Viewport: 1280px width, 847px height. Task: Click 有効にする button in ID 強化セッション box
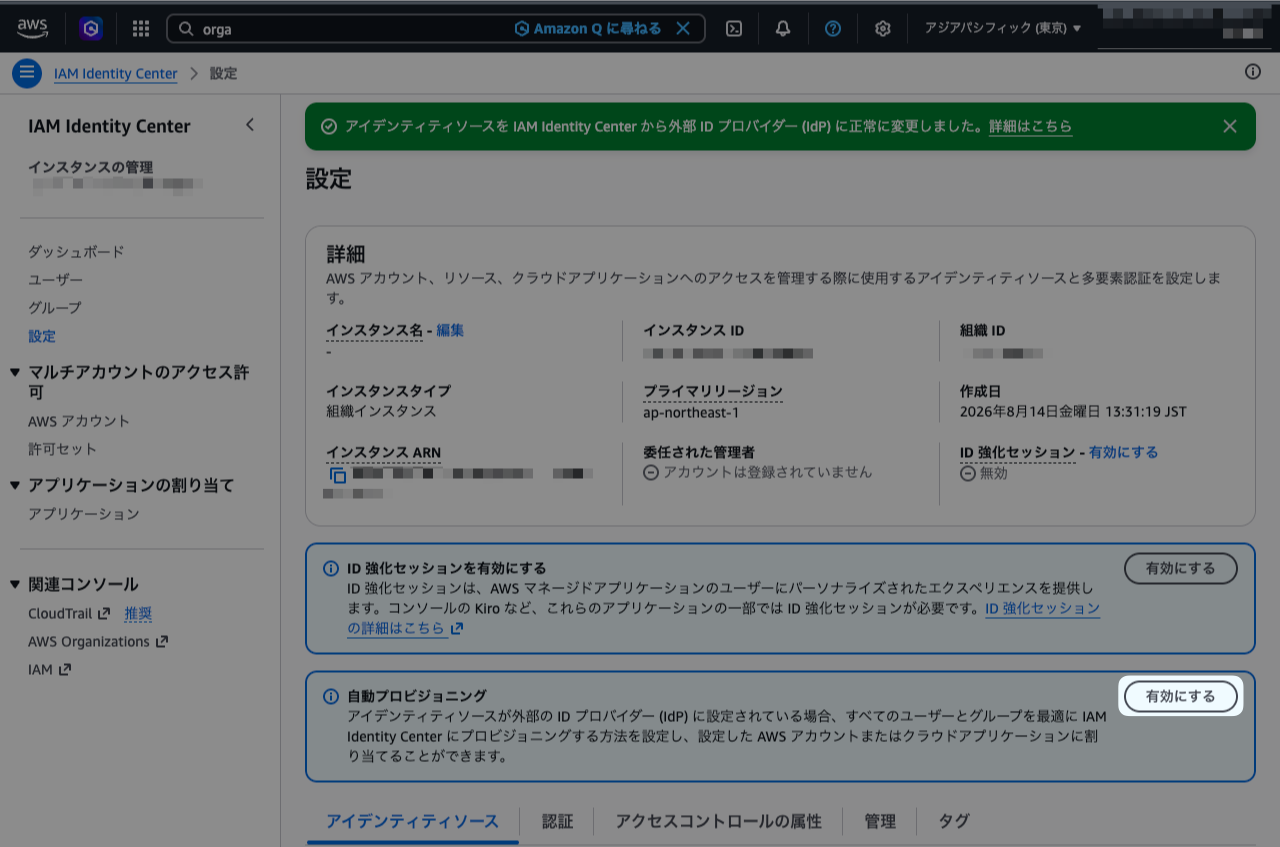point(1181,568)
